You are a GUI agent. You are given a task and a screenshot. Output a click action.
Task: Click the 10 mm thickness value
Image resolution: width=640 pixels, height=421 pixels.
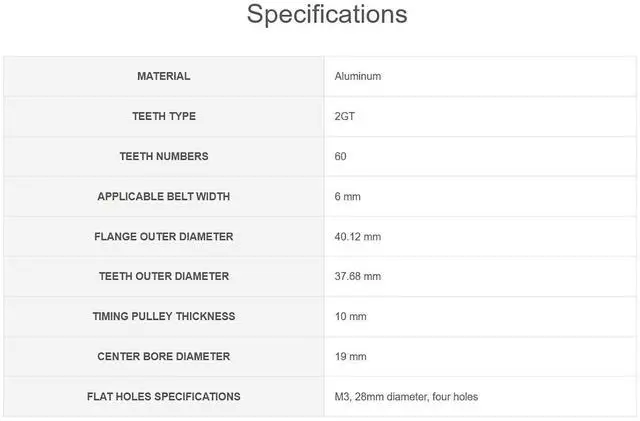tap(351, 316)
